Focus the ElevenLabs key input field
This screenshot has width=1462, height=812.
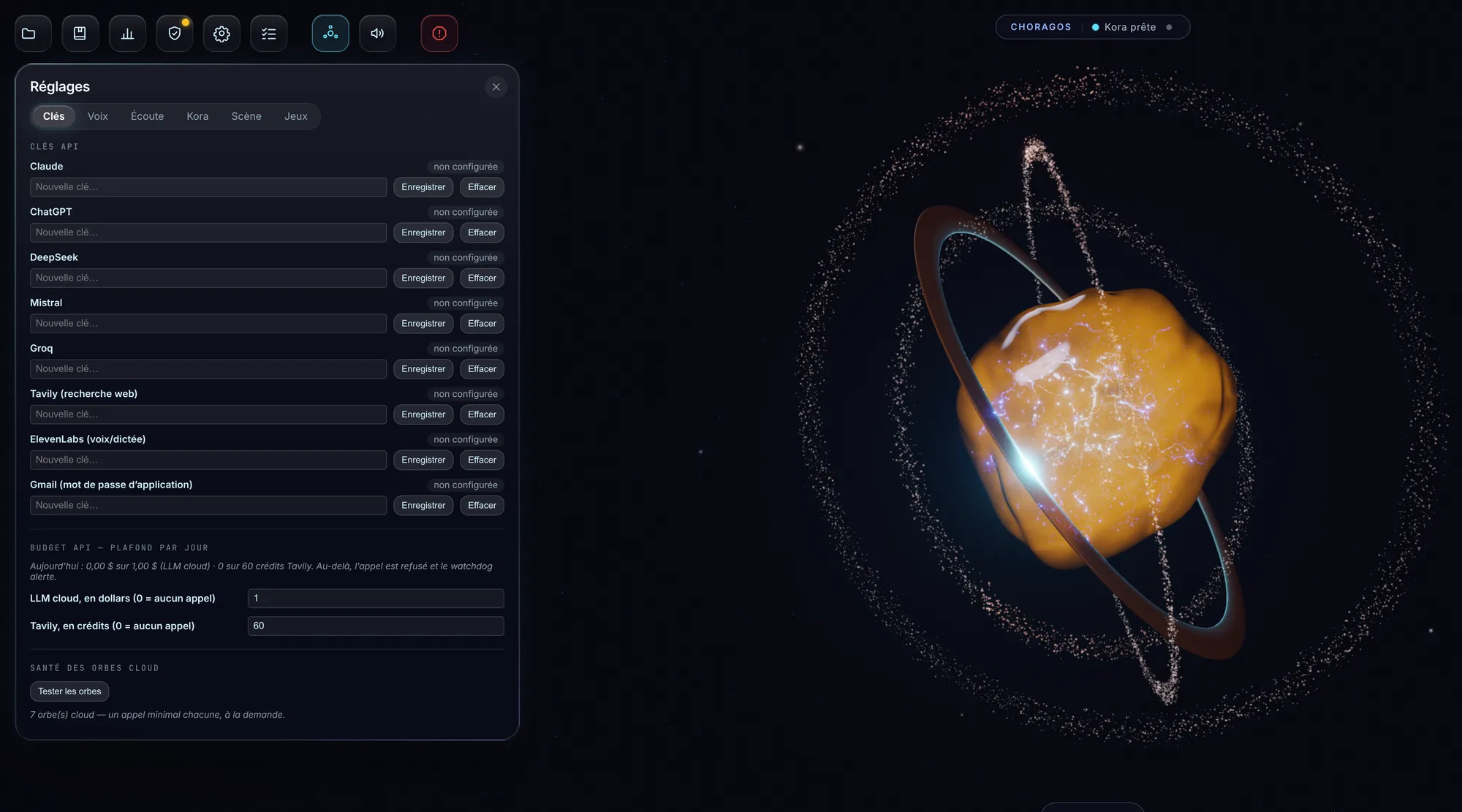tap(208, 460)
